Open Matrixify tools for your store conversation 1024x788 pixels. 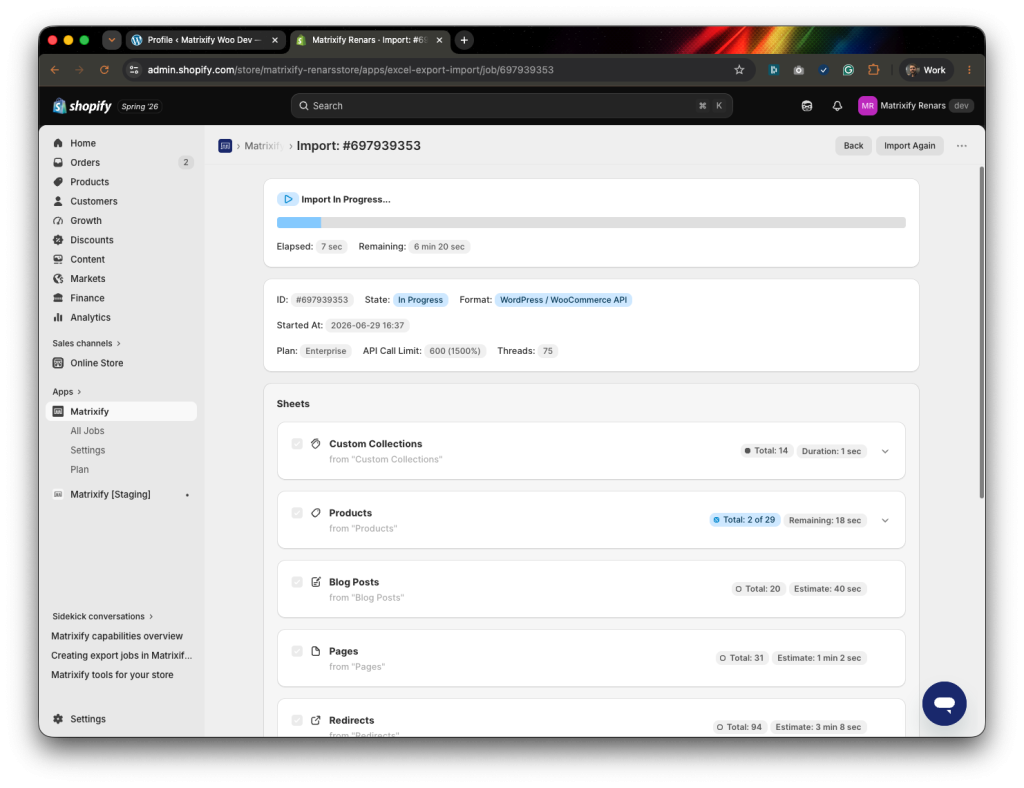pyautogui.click(x=112, y=675)
